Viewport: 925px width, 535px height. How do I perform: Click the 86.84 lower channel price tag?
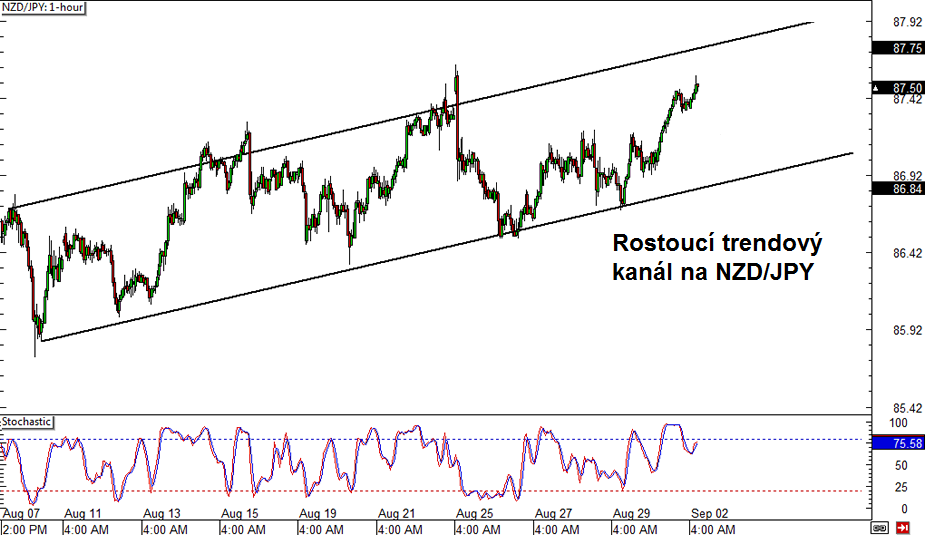[x=898, y=189]
